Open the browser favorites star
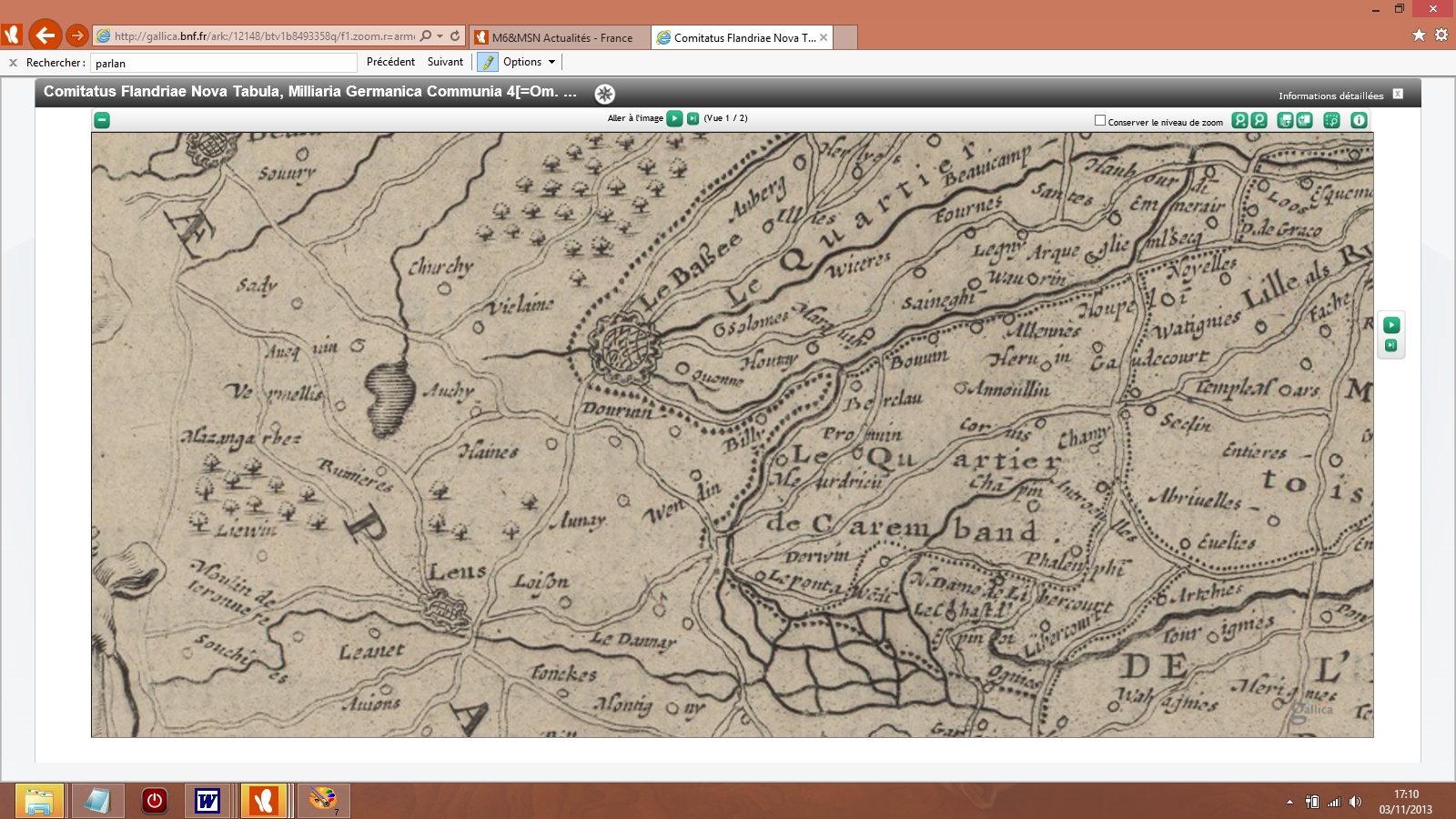1456x819 pixels. click(1419, 35)
